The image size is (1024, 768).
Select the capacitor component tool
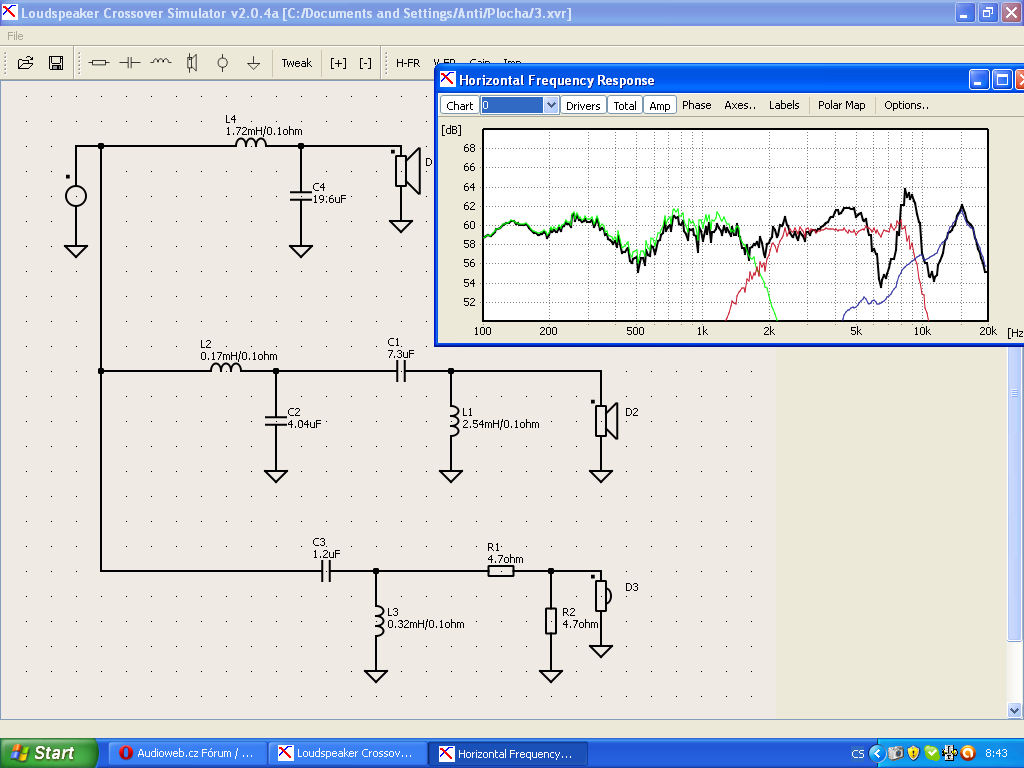point(130,63)
